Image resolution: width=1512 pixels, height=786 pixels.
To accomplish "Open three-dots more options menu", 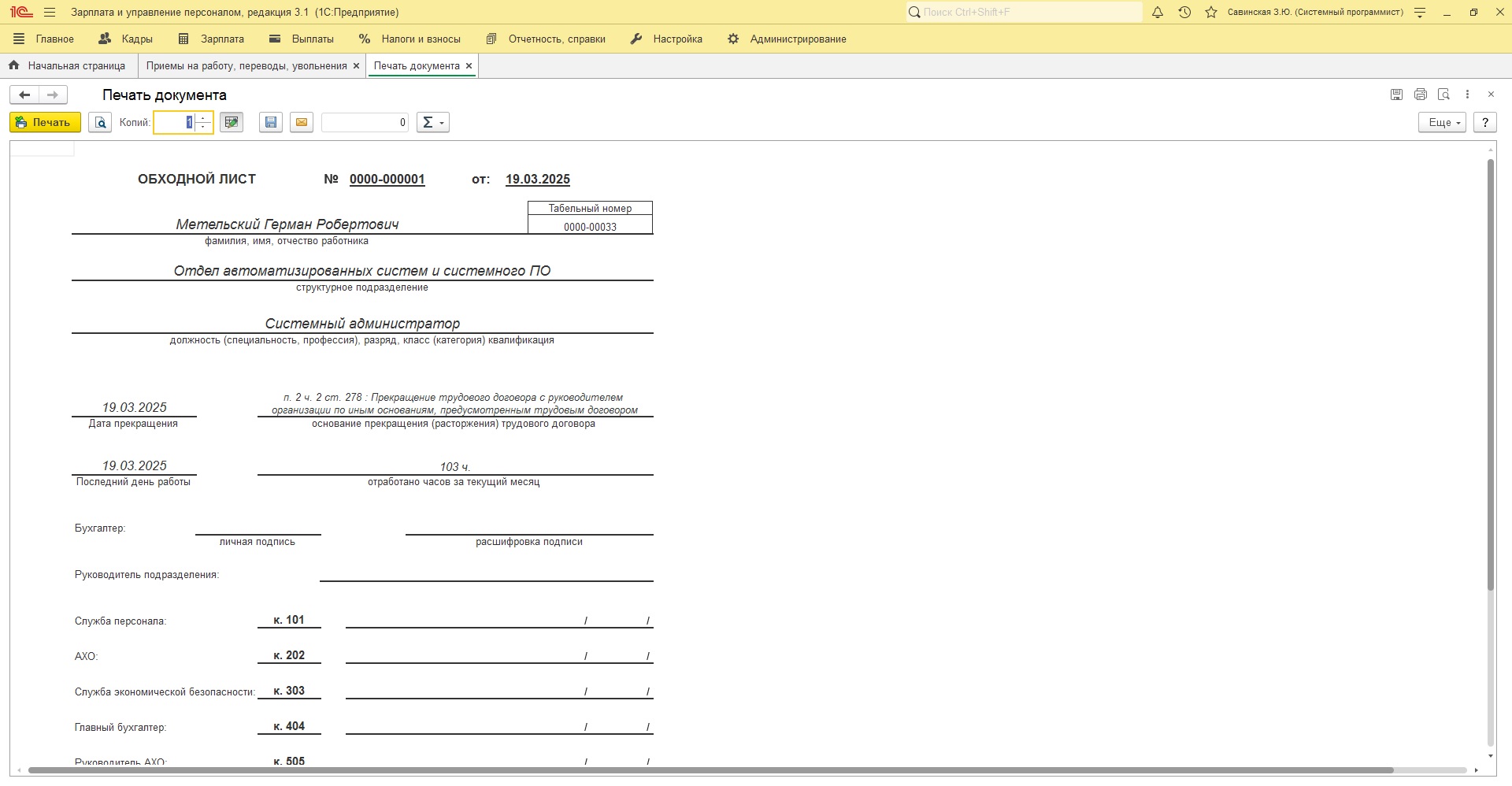I will tap(1467, 95).
